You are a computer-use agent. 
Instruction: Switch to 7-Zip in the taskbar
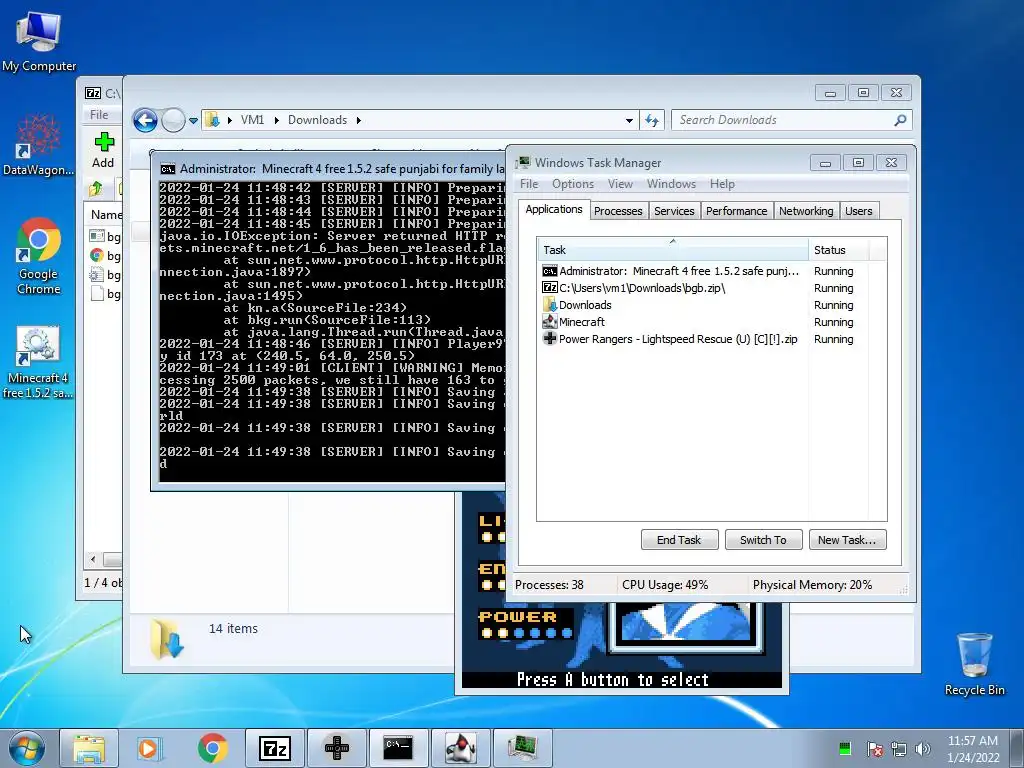274,748
